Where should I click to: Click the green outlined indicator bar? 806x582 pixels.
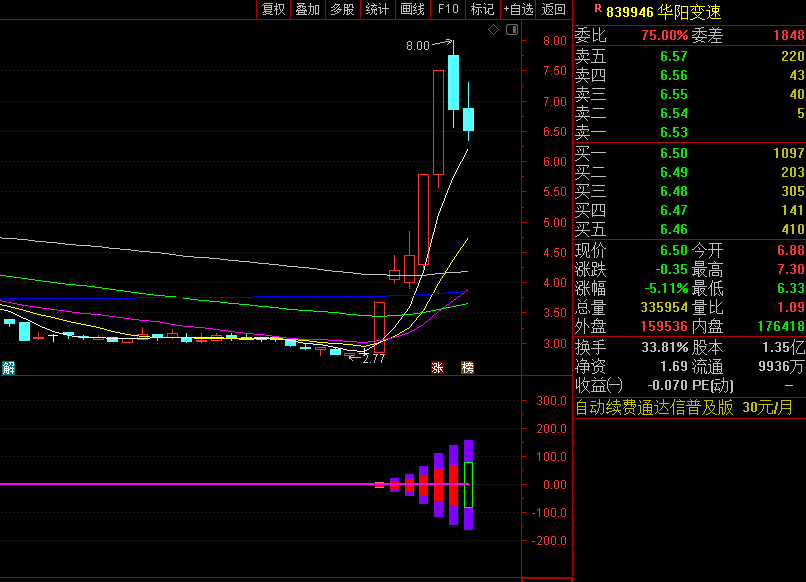tap(468, 485)
